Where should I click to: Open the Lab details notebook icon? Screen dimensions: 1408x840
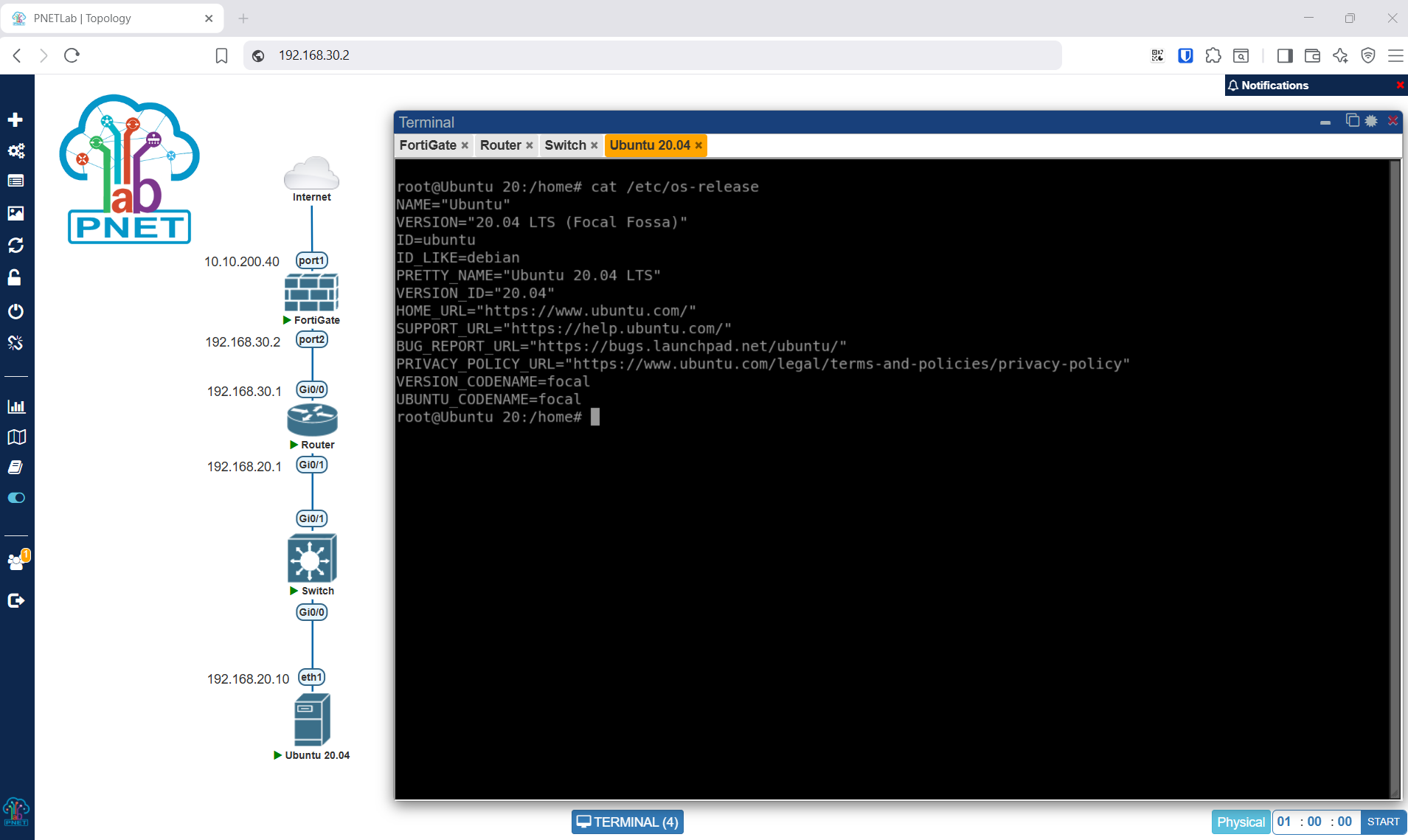point(15,468)
